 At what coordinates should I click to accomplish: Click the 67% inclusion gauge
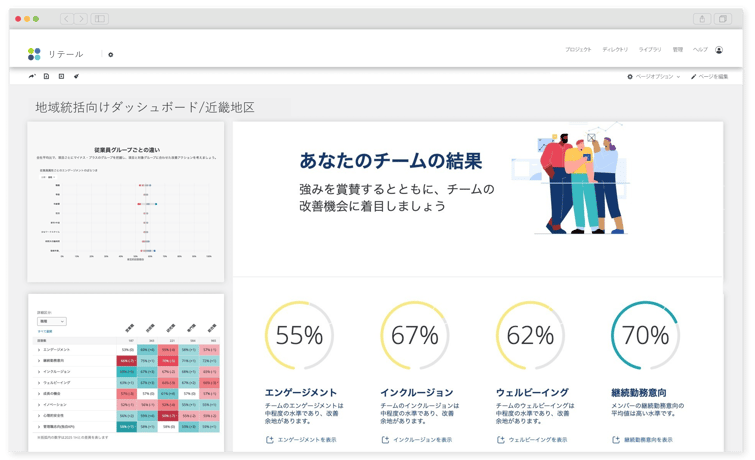point(415,335)
